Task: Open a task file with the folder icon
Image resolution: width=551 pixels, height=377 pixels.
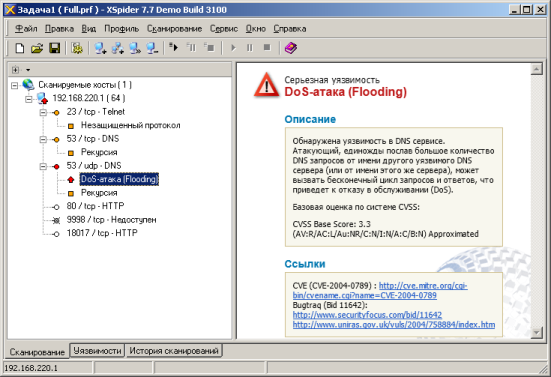Action: (37, 48)
